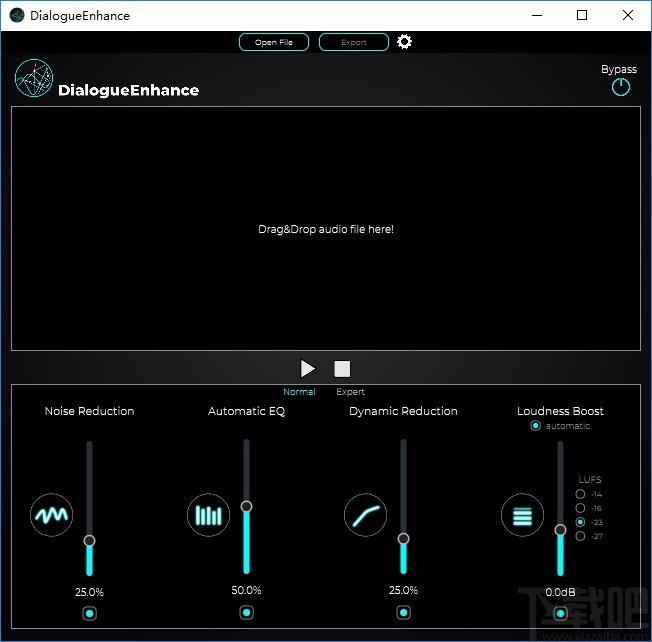Toggle Automatic EQ enable button below 50.0%
The image size is (652, 642).
(x=247, y=612)
